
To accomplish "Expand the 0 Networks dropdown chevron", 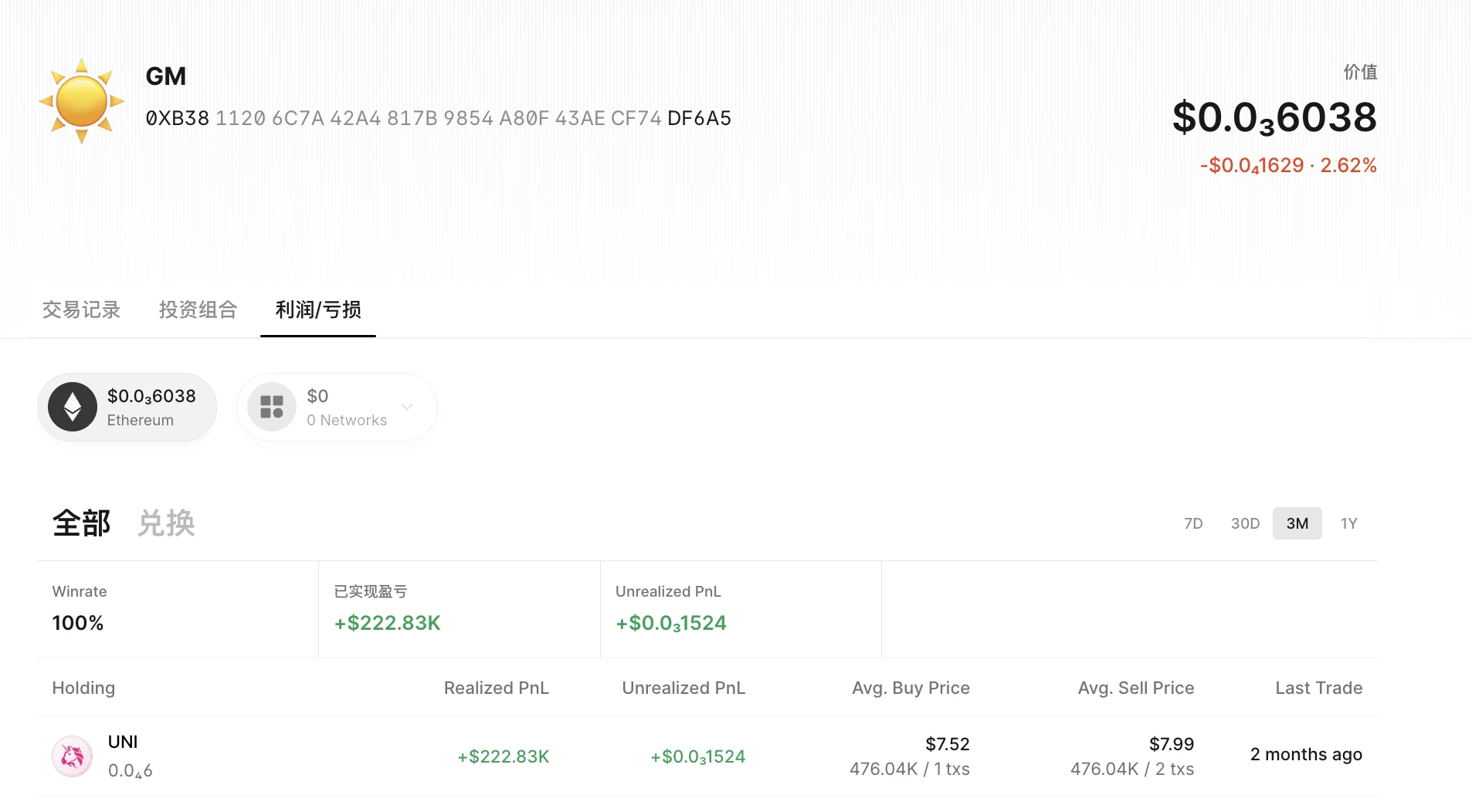I will (x=407, y=407).
